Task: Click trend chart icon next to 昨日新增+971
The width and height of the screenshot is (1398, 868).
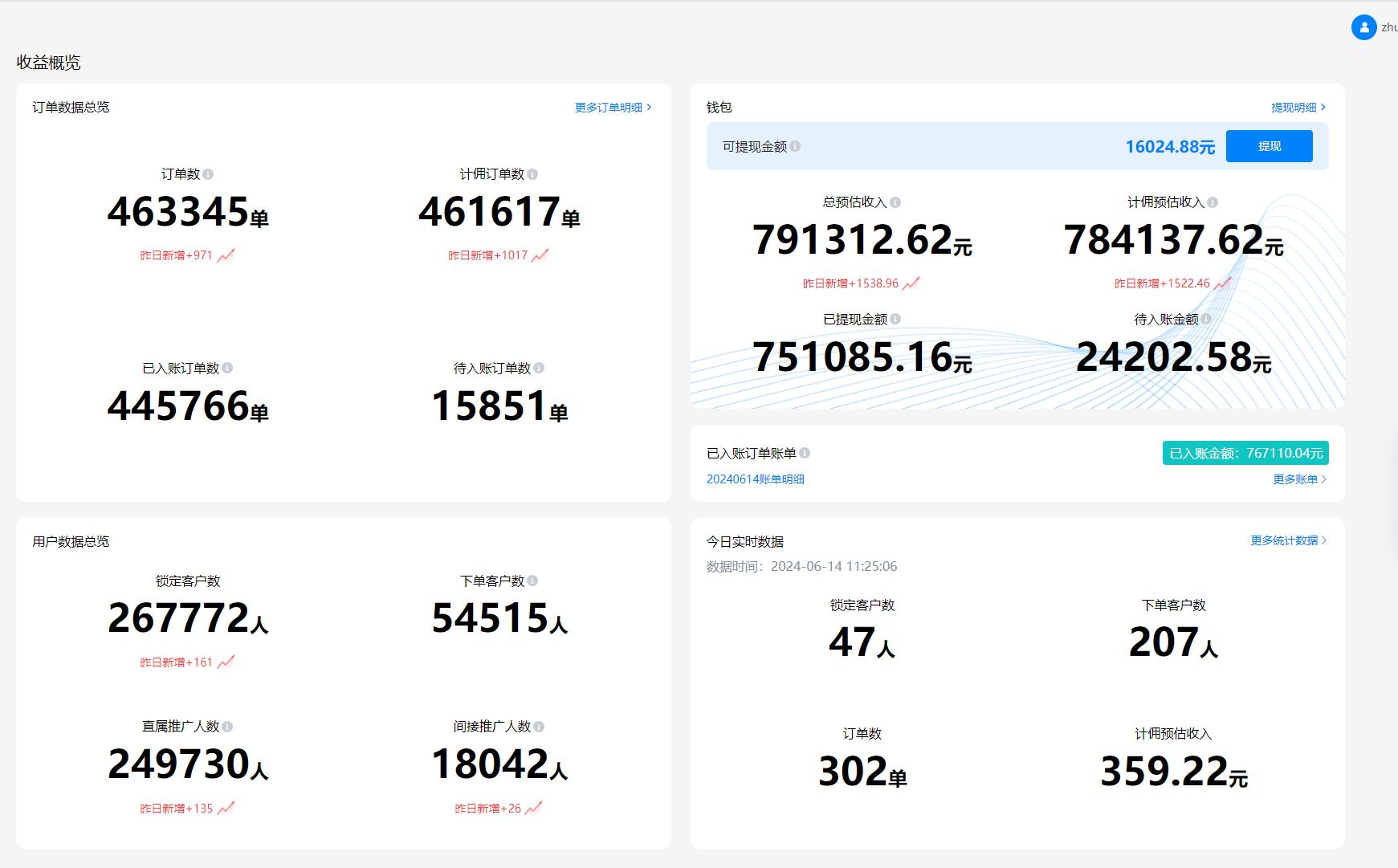Action: (226, 255)
